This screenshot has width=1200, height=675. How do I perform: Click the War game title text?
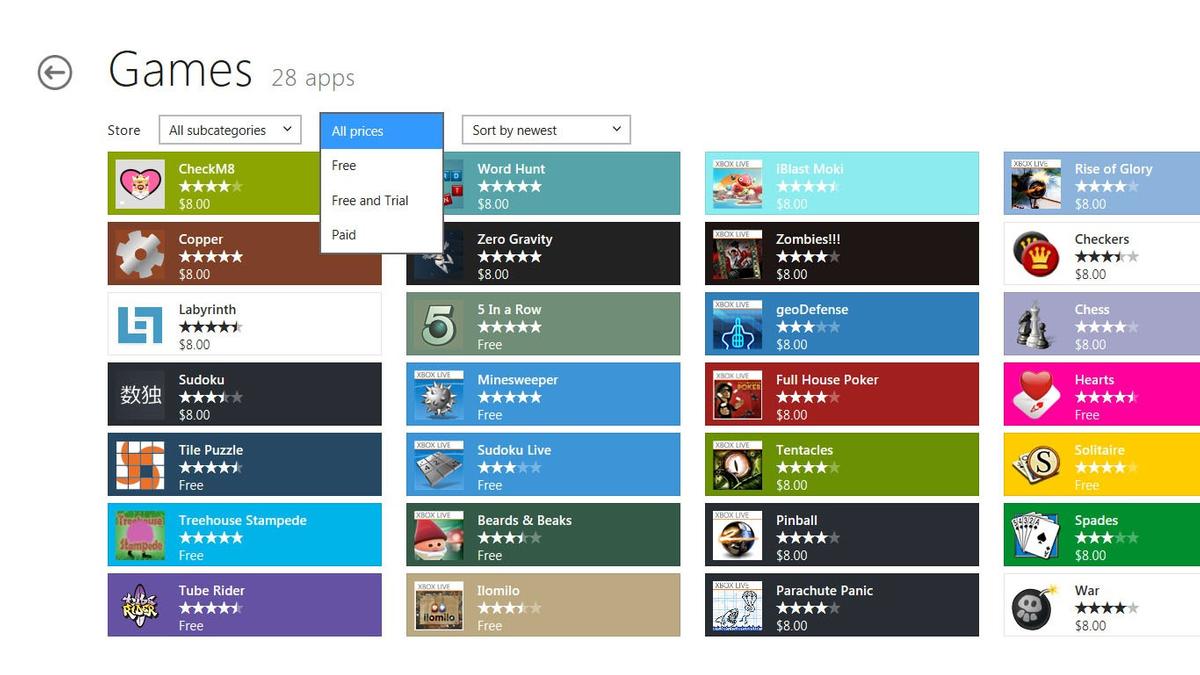[x=1087, y=590]
